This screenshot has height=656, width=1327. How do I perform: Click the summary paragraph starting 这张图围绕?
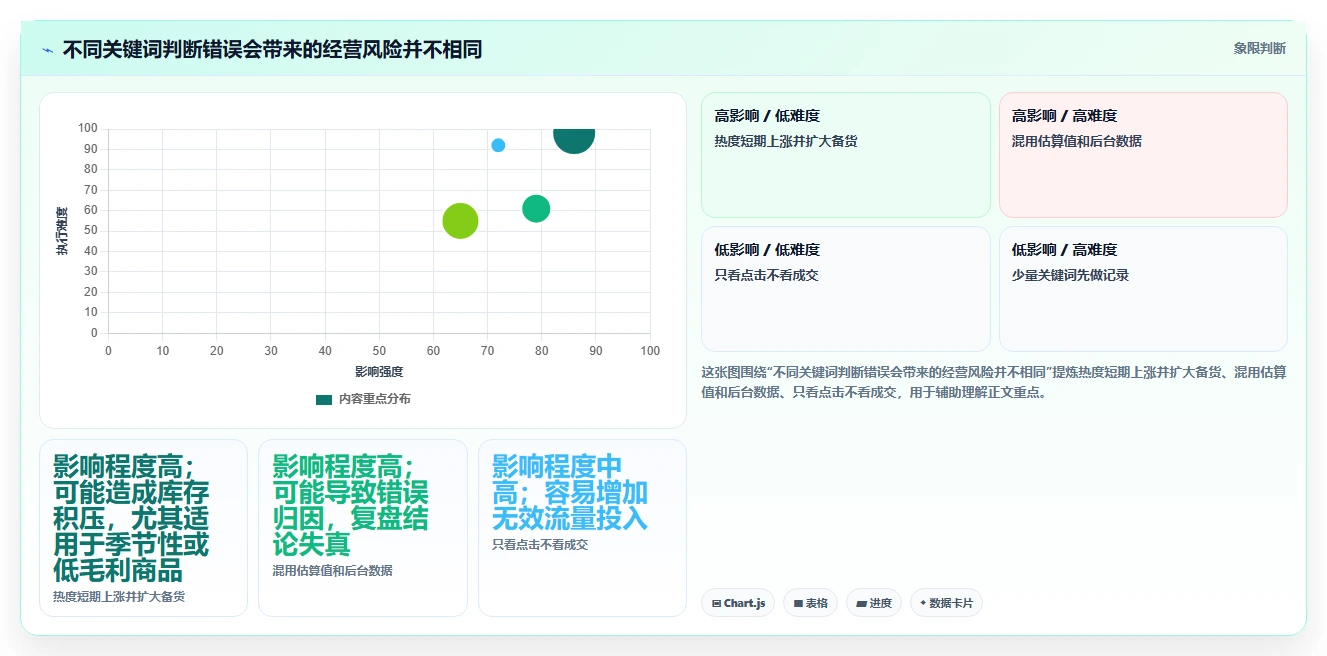pyautogui.click(x=994, y=382)
